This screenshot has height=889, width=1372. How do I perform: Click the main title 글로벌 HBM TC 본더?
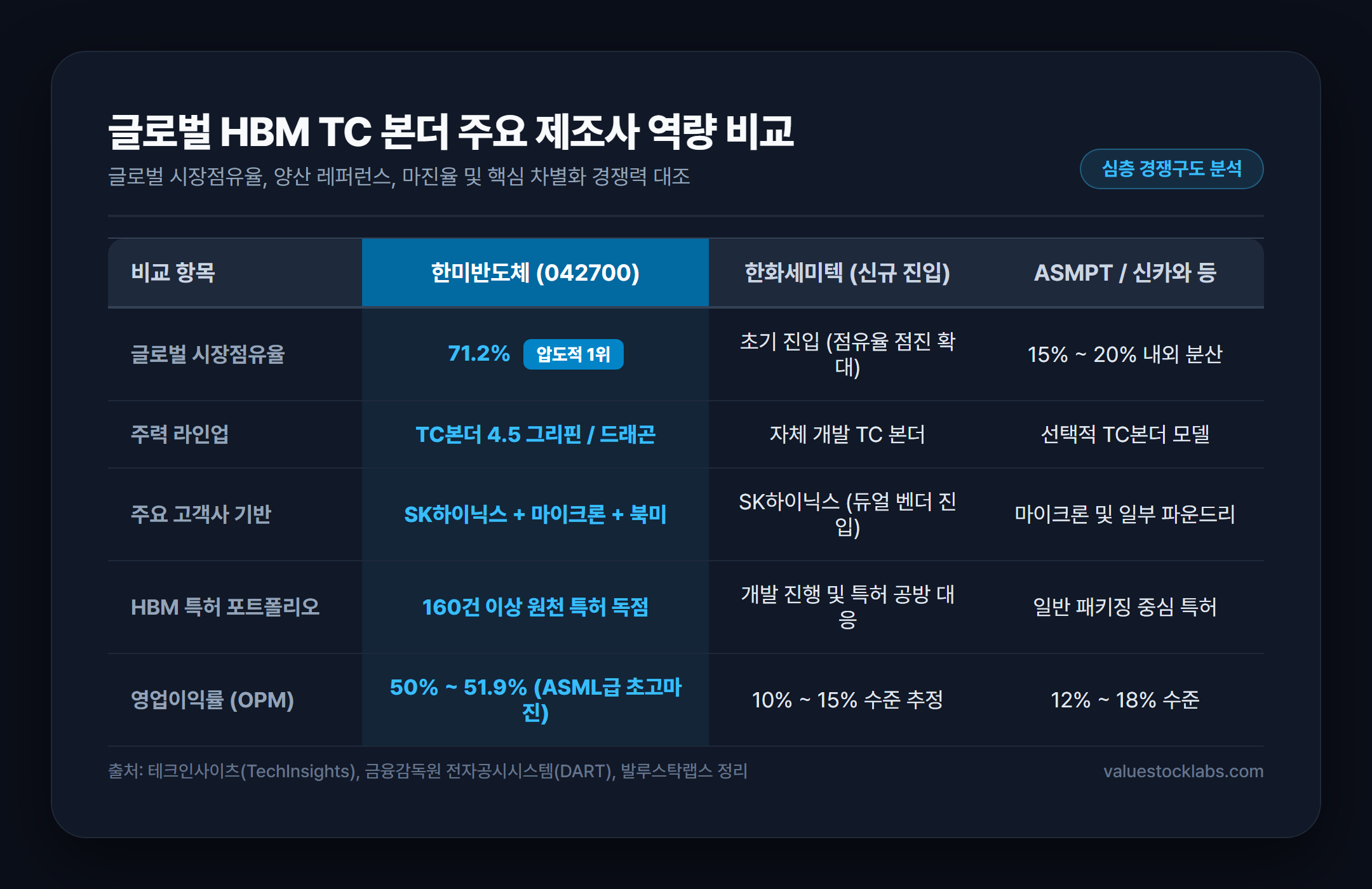(451, 132)
